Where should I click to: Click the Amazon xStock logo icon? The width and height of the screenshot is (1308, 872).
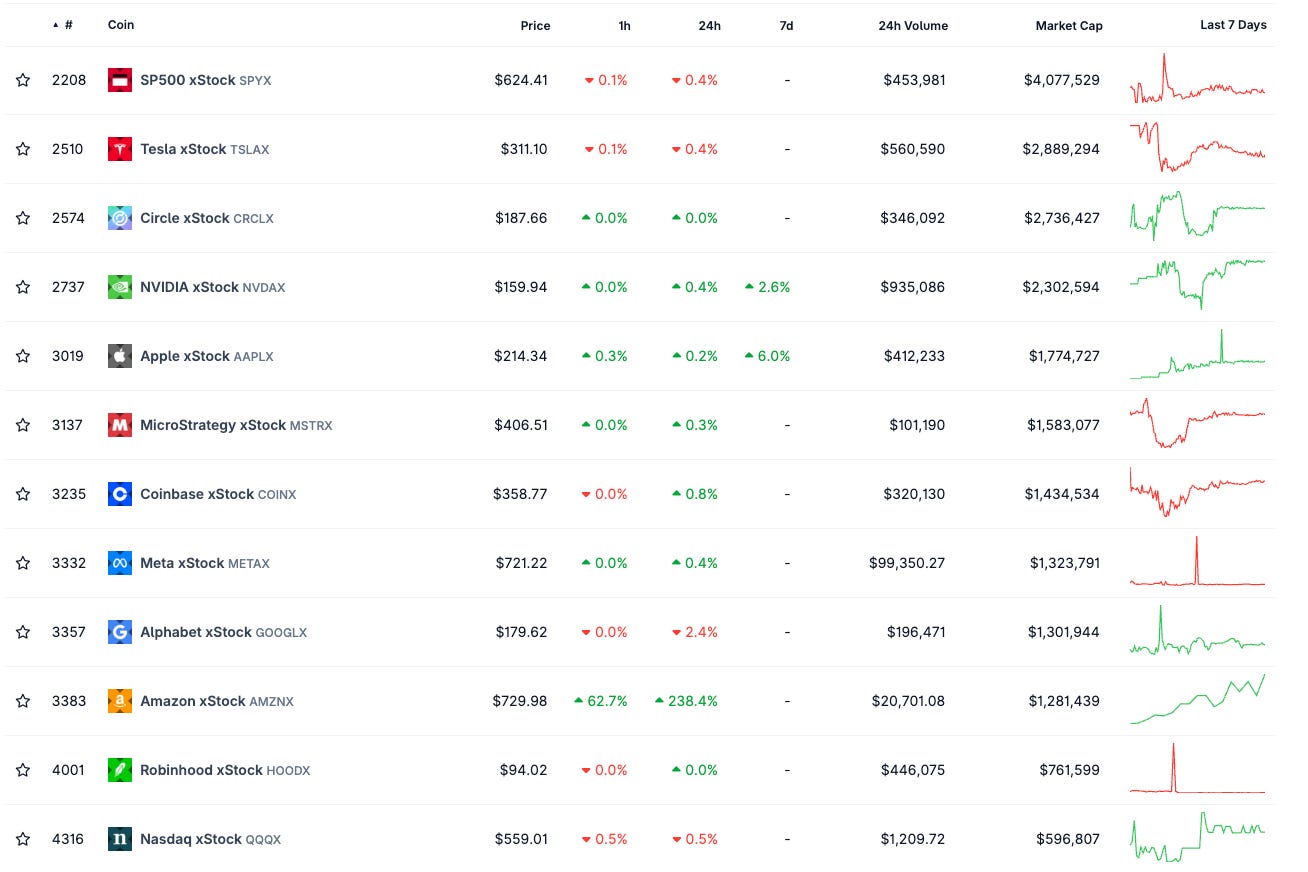point(120,701)
